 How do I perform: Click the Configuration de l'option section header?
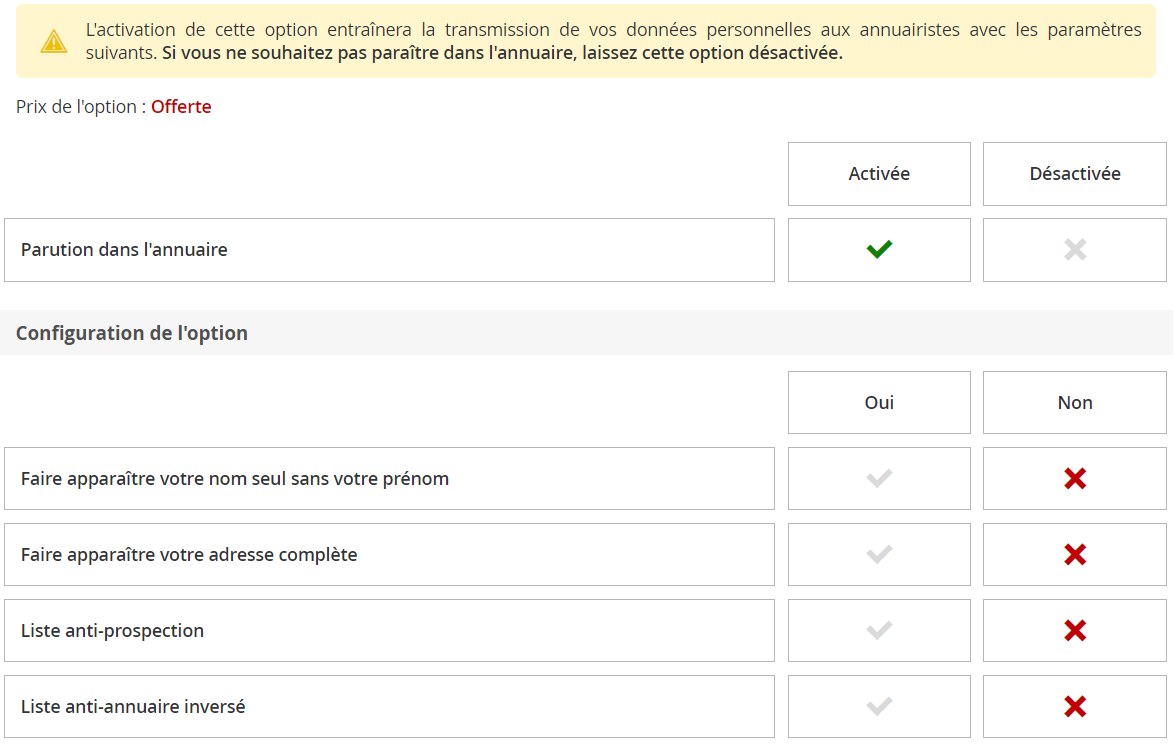point(132,334)
